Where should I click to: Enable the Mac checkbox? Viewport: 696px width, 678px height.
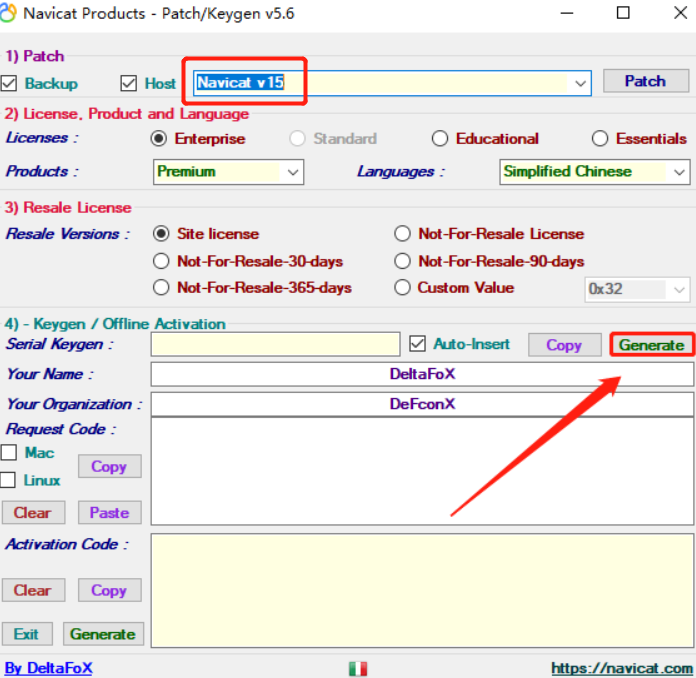click(9, 452)
